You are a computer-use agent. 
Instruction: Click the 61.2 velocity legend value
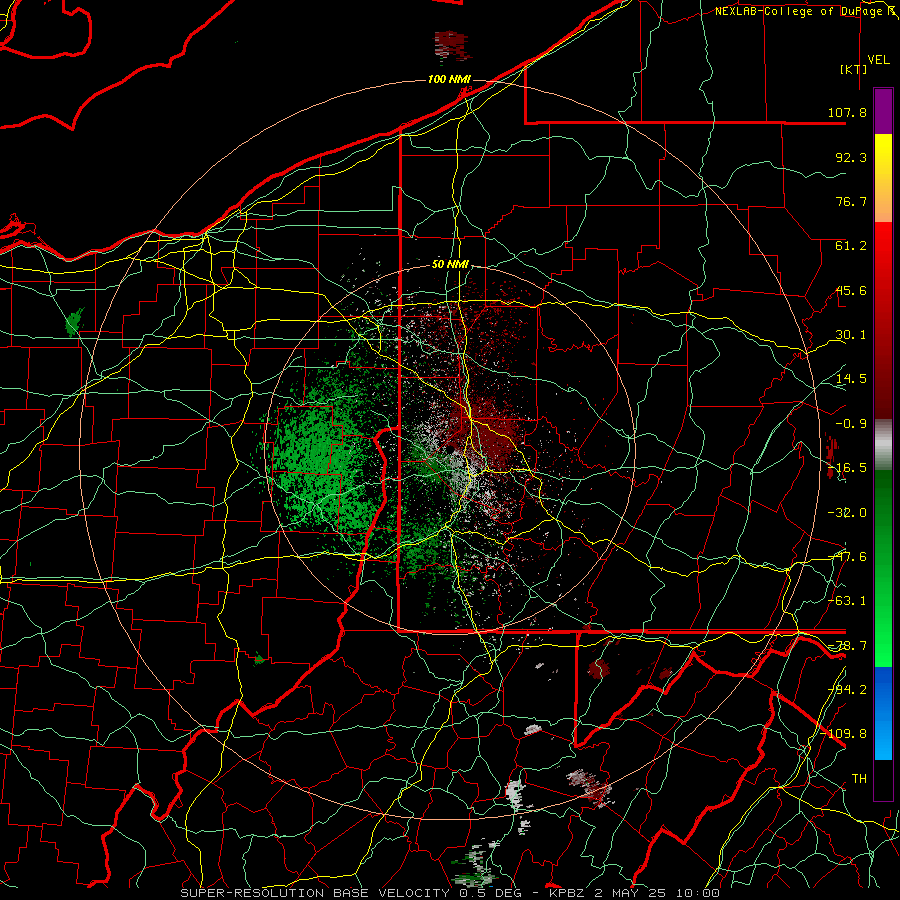(x=851, y=246)
